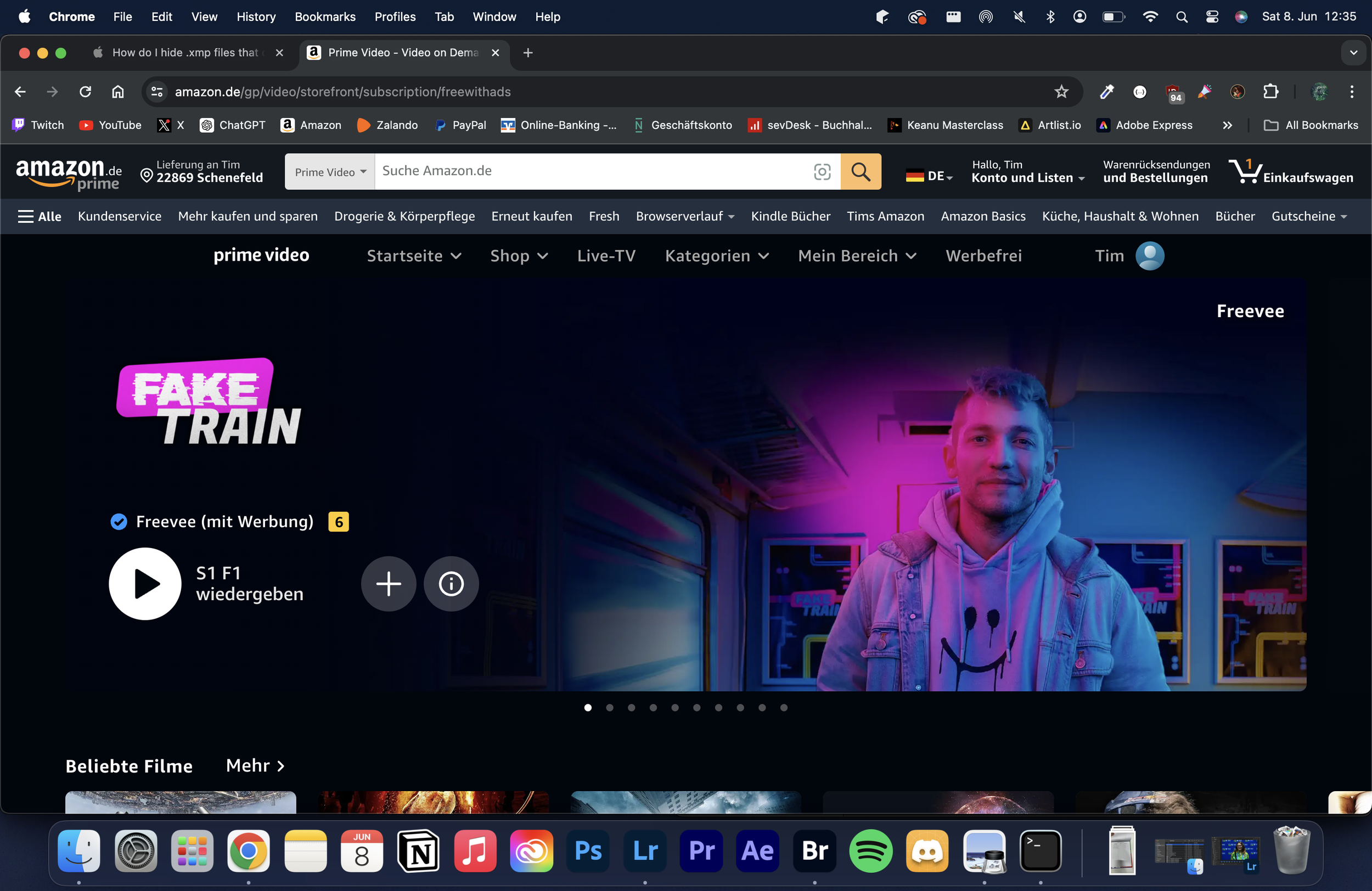Screen dimensions: 1372x891
Task: Open the Profiles menu
Action: pyautogui.click(x=395, y=16)
